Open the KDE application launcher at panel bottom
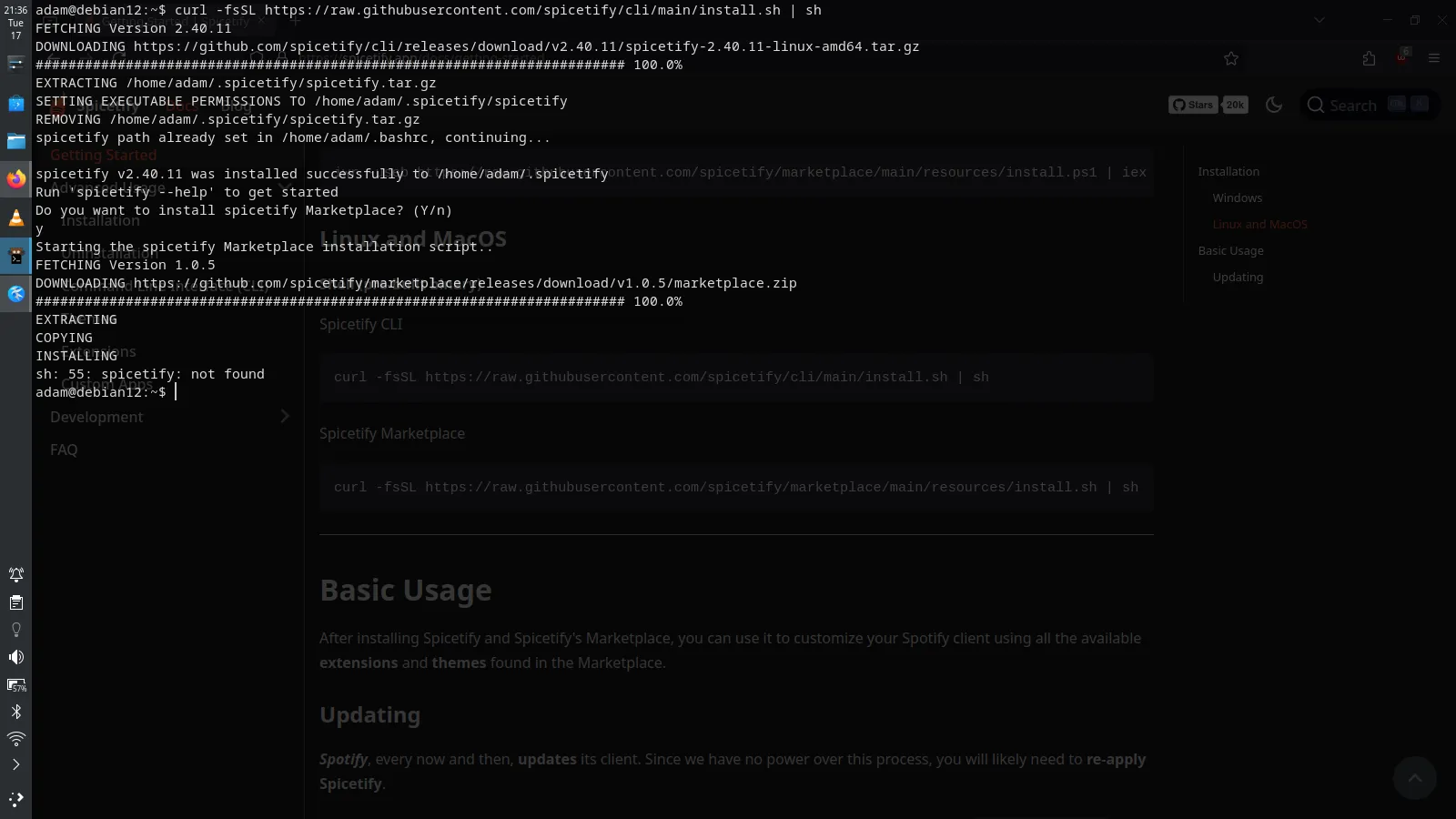Viewport: 1456px width, 819px height. [16, 799]
